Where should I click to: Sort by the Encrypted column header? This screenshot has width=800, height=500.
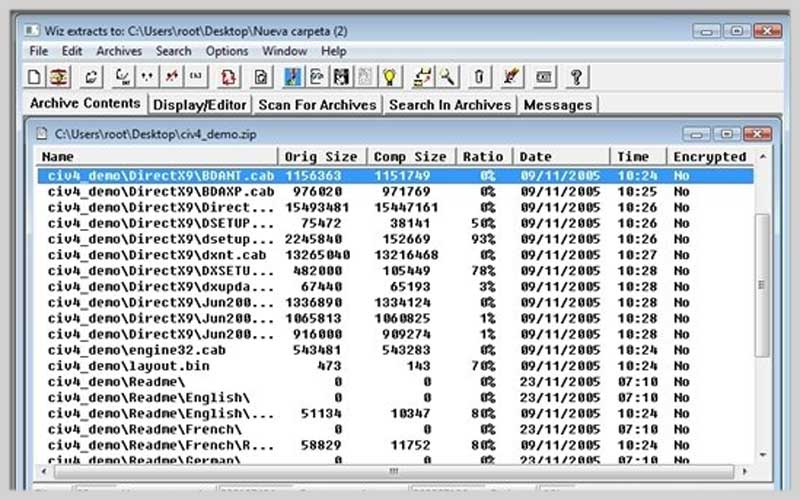click(x=710, y=157)
